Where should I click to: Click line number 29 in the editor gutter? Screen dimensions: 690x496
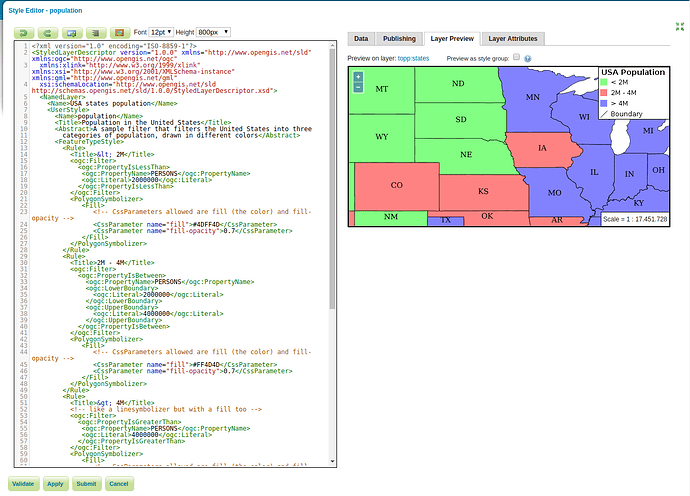tap(24, 256)
